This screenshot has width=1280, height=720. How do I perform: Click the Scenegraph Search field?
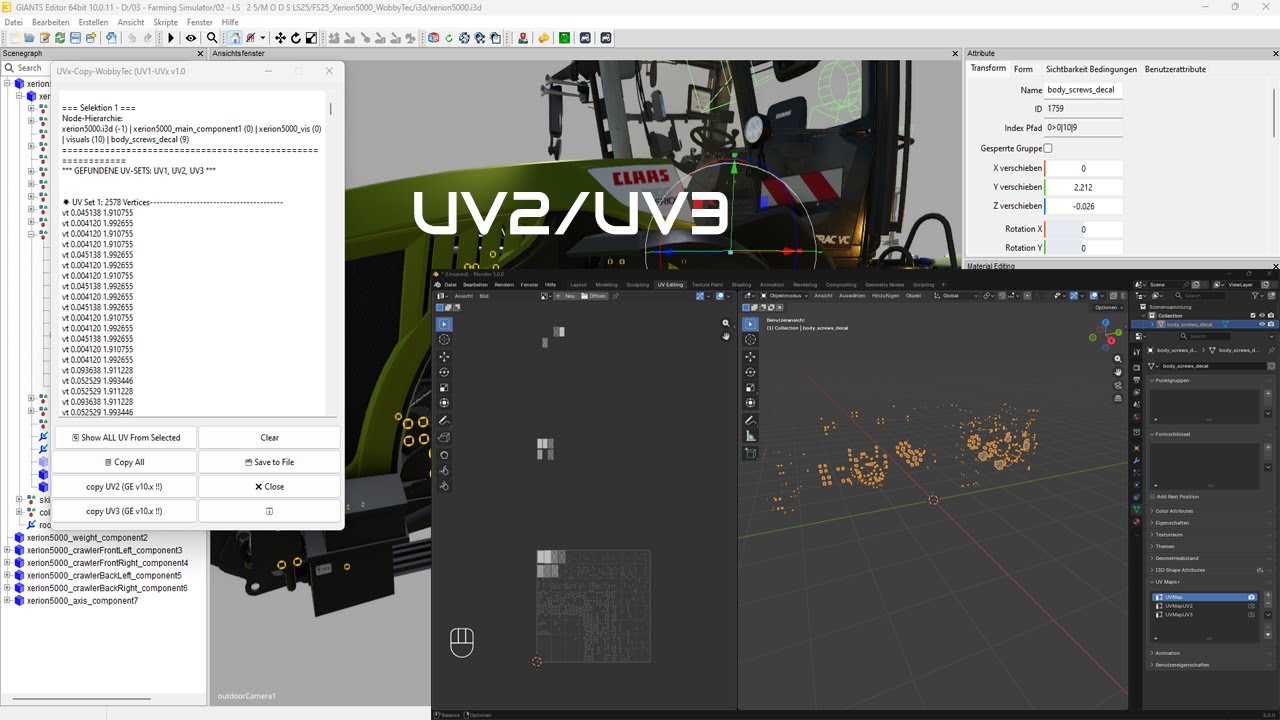[x=28, y=68]
